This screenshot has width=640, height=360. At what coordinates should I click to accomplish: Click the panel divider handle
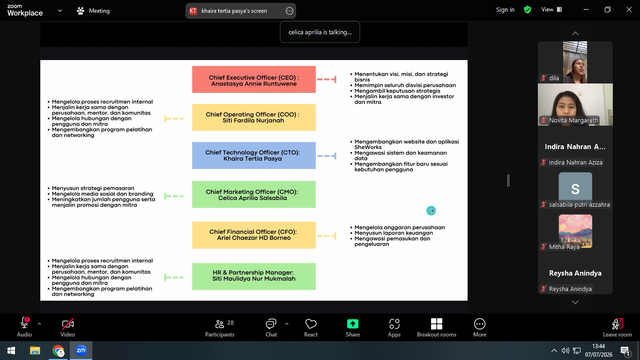[508, 180]
